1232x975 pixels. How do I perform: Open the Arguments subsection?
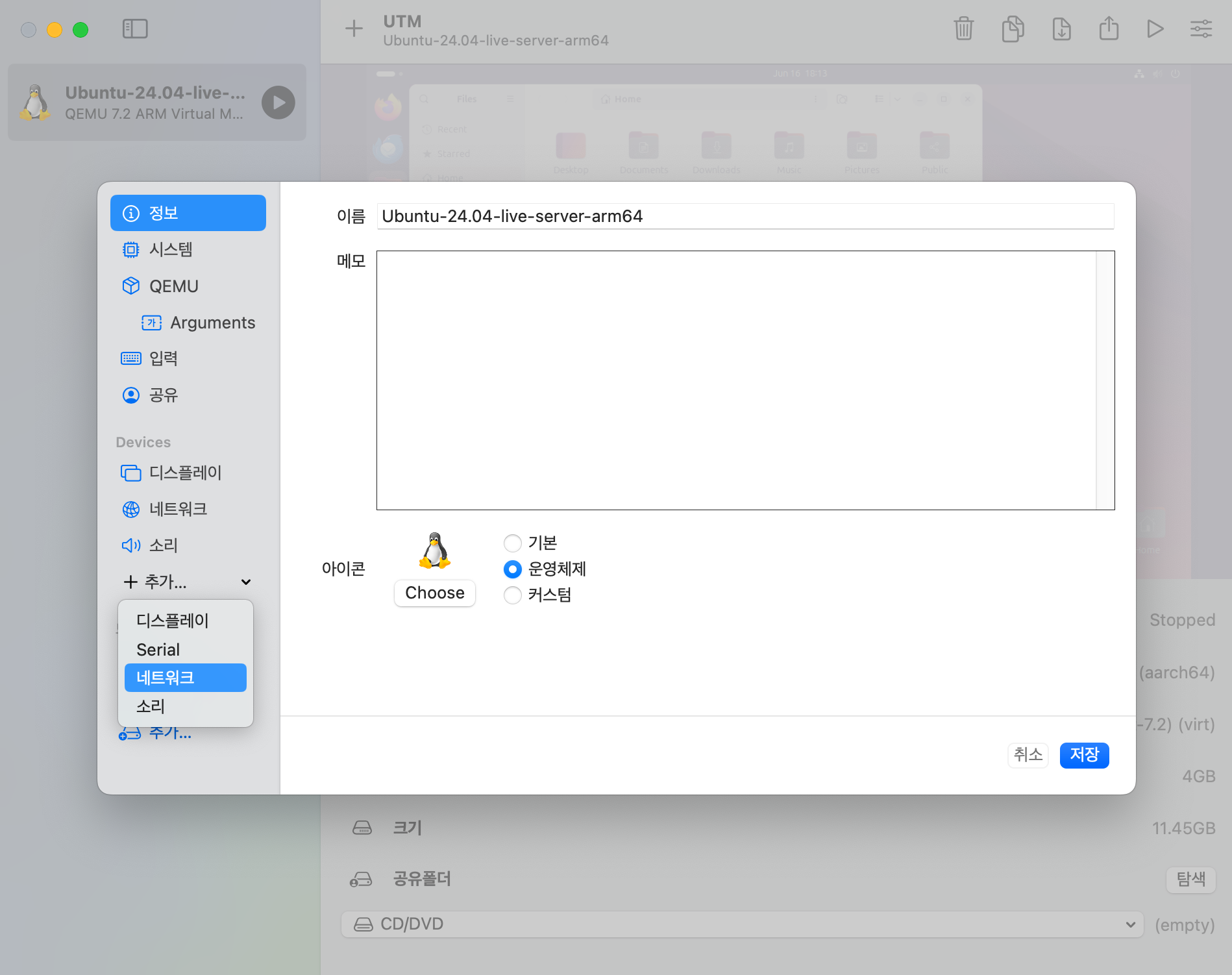pos(198,323)
